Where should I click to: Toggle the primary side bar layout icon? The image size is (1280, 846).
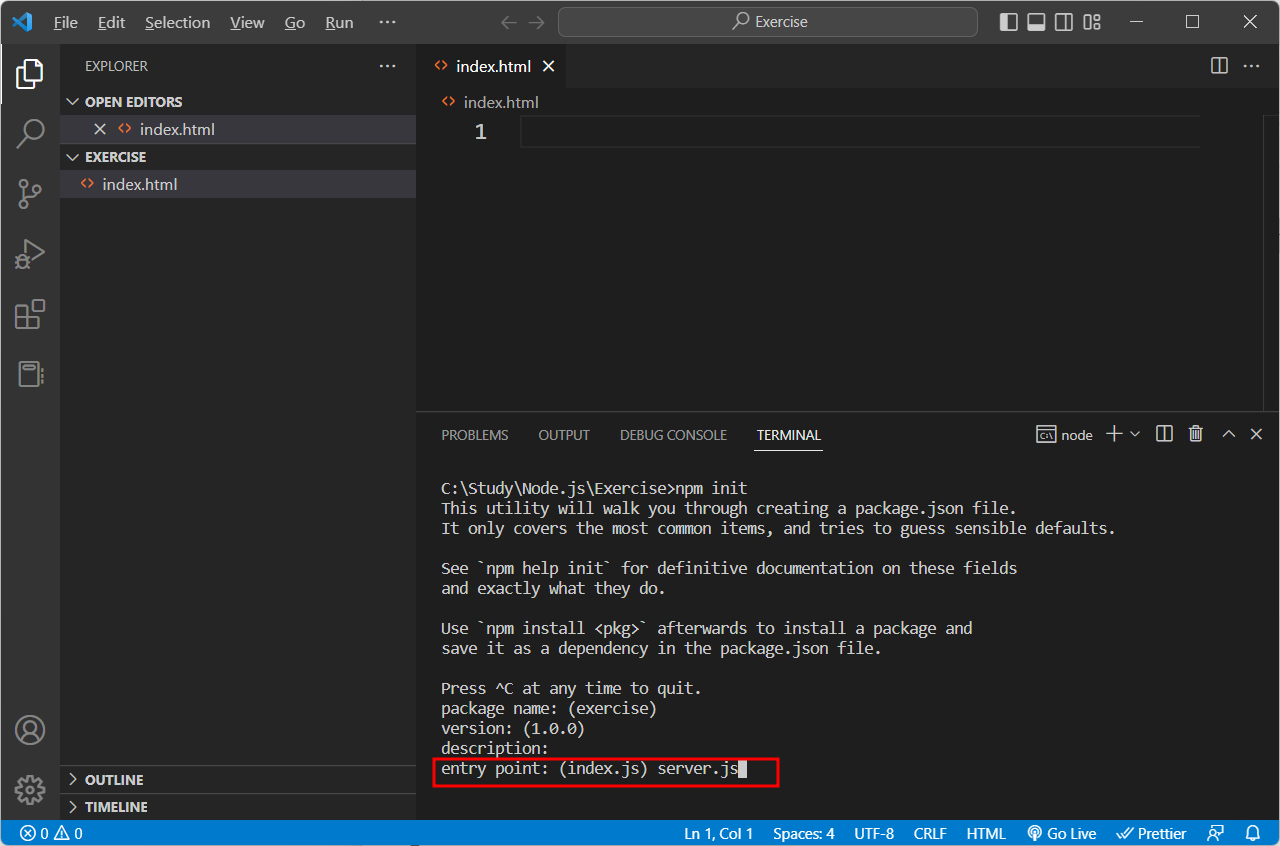pos(1009,22)
